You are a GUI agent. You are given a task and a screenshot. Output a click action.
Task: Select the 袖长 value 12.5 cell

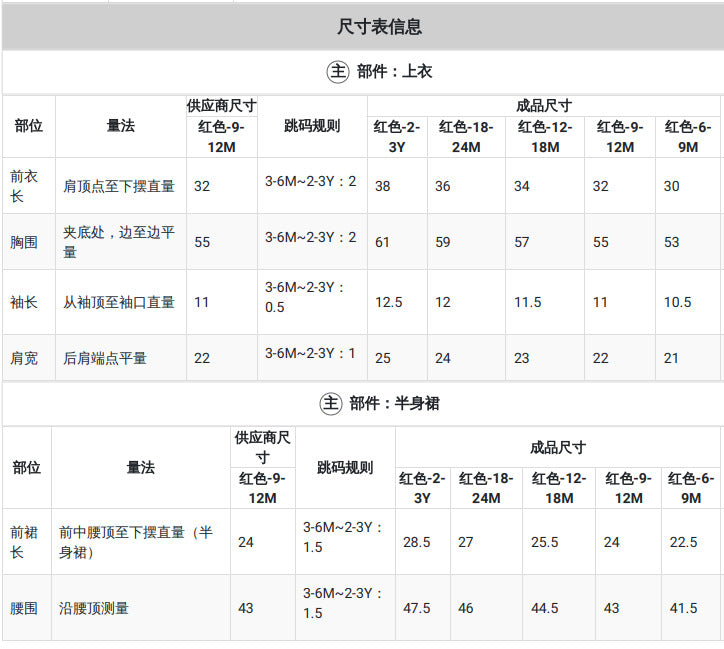click(x=397, y=302)
